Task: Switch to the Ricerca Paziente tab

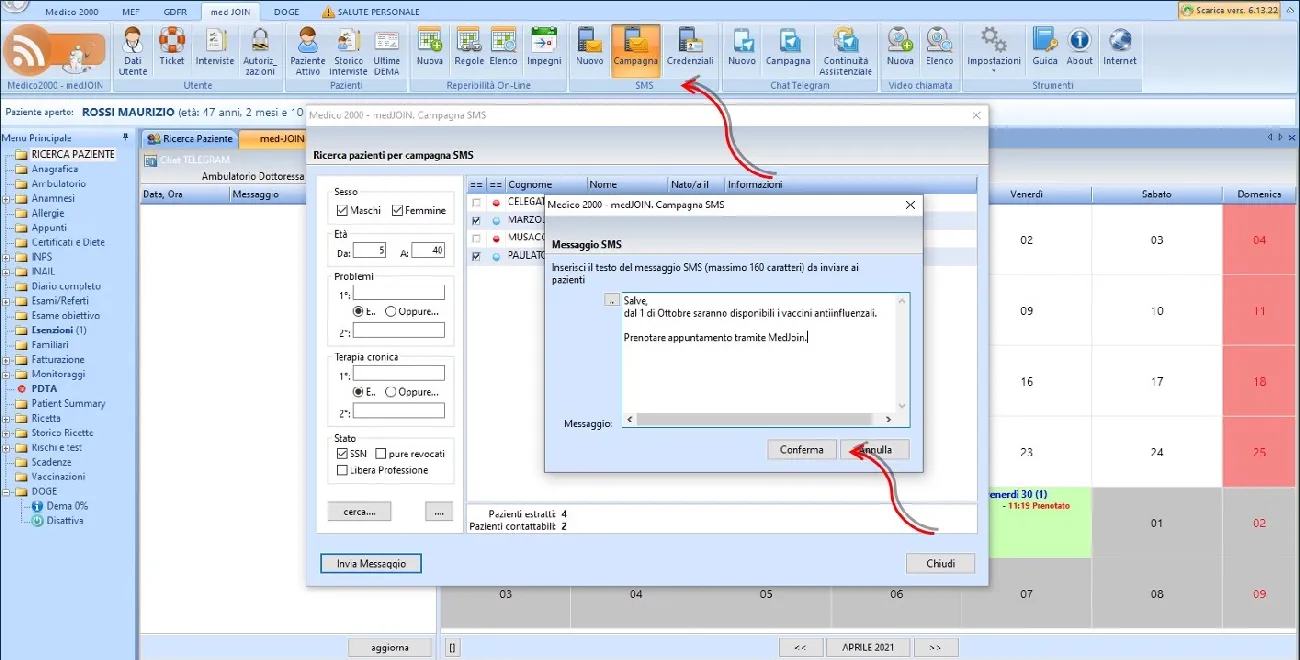Action: tap(190, 139)
